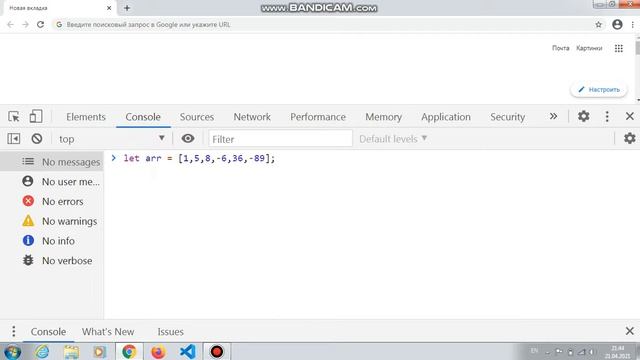Screen dimensions: 640x360
Task: Switch to the Console tab
Action: pos(143,117)
